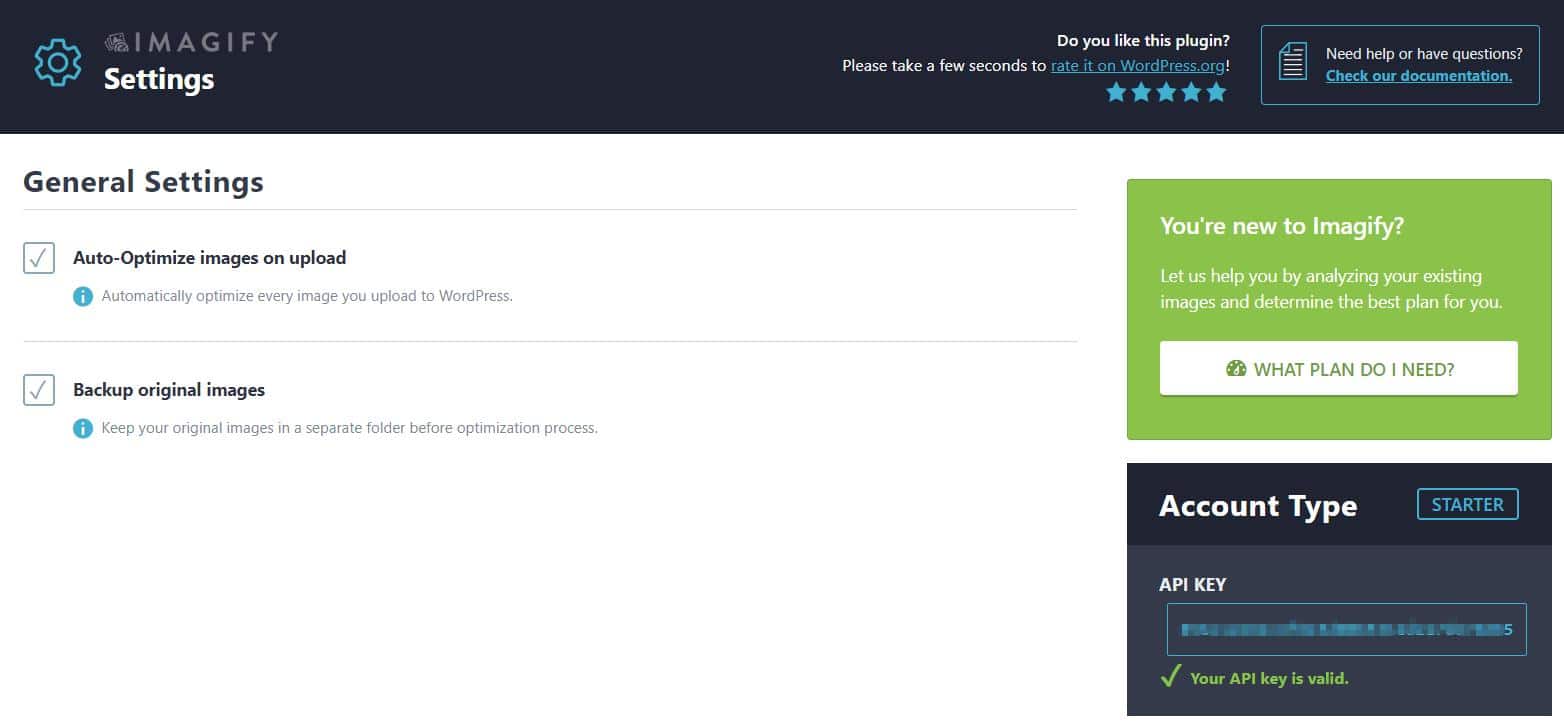Click the second rating star

[1141, 93]
